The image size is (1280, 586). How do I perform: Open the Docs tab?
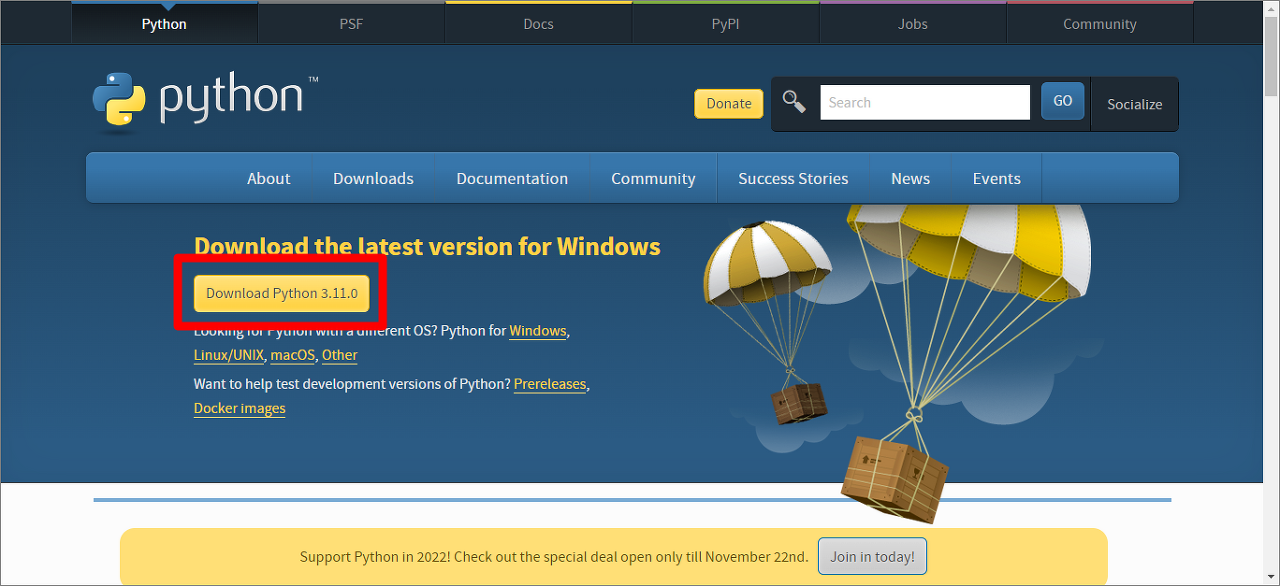click(538, 23)
